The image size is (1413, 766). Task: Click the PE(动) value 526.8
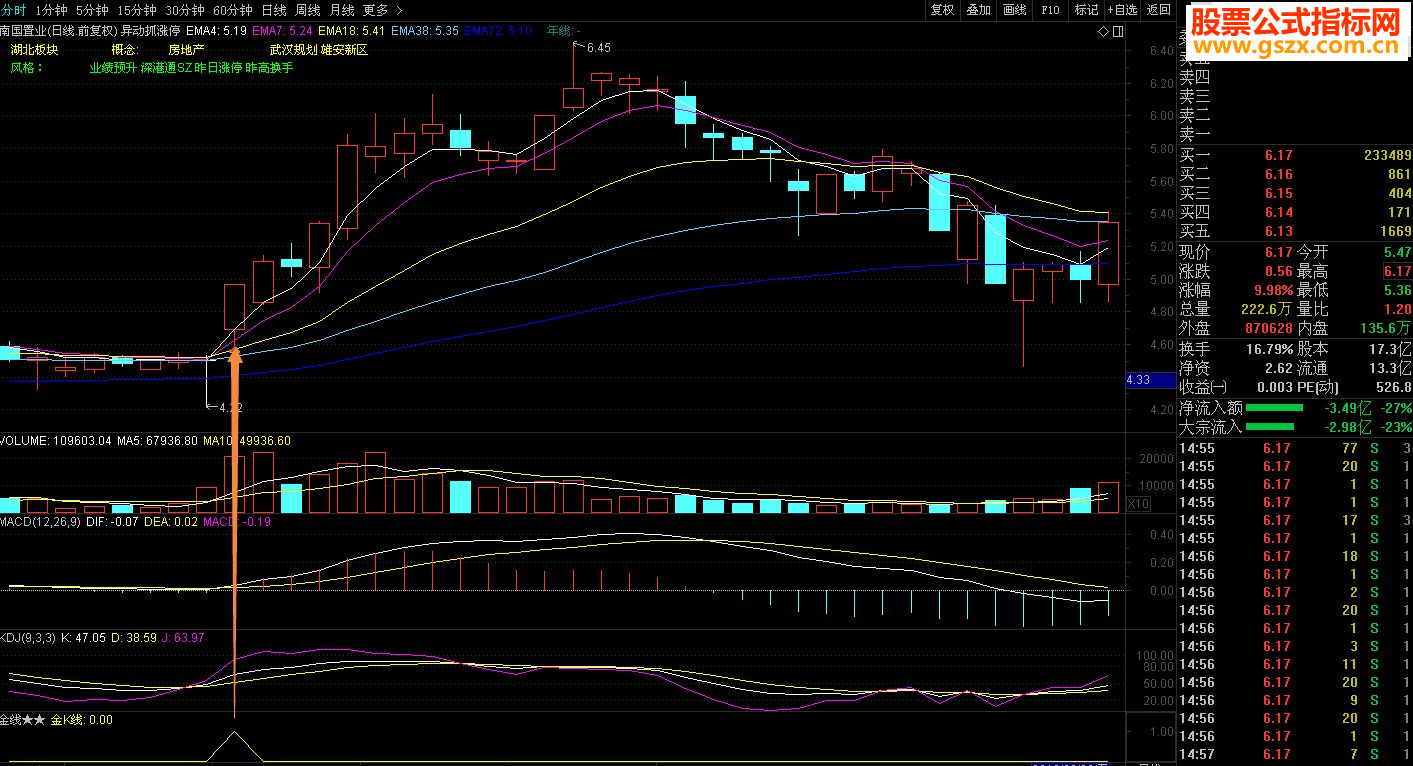point(1393,387)
